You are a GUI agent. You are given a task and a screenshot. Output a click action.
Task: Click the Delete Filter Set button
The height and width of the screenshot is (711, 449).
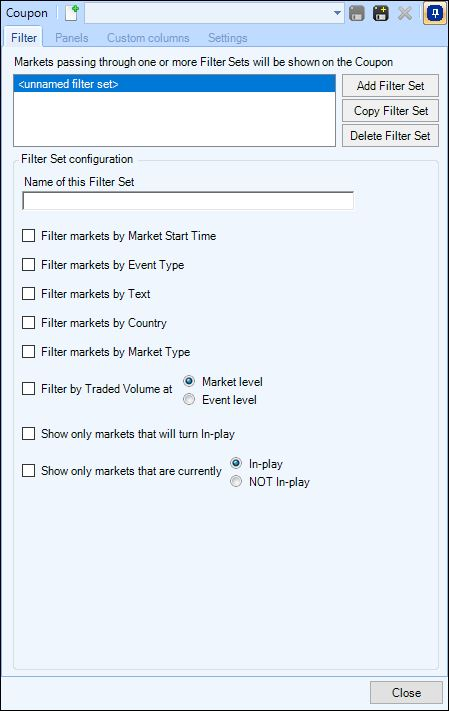(390, 136)
